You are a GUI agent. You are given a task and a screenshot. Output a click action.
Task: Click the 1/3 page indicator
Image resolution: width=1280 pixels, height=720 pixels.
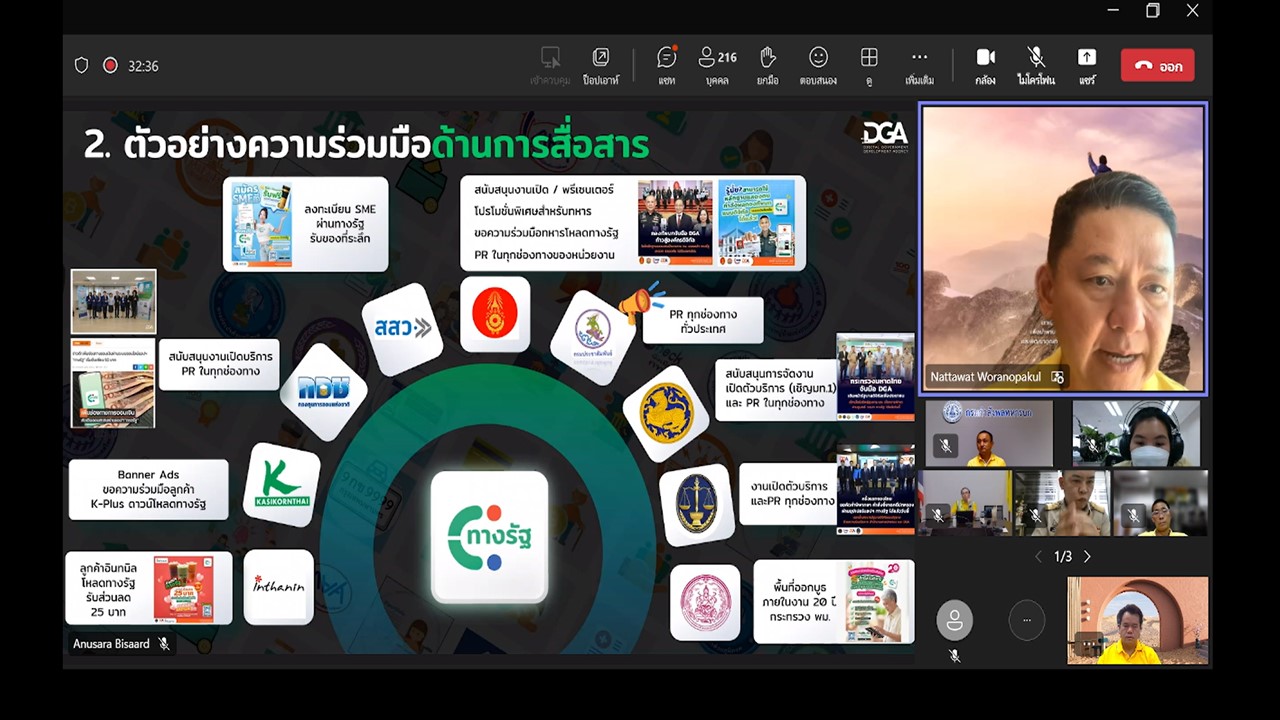1062,557
